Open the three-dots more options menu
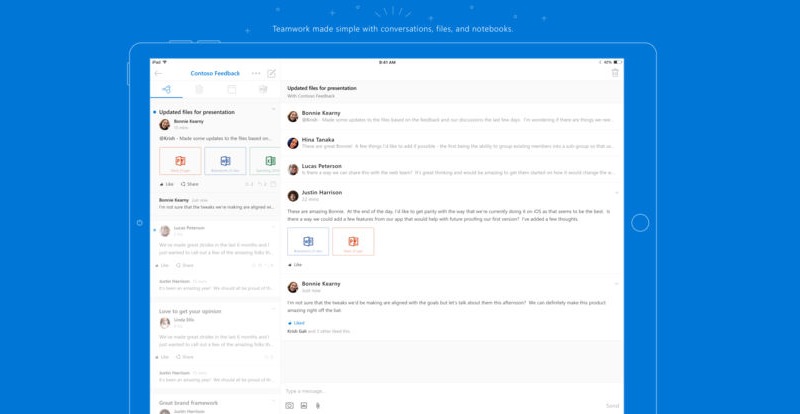This screenshot has width=800, height=414. [x=256, y=74]
